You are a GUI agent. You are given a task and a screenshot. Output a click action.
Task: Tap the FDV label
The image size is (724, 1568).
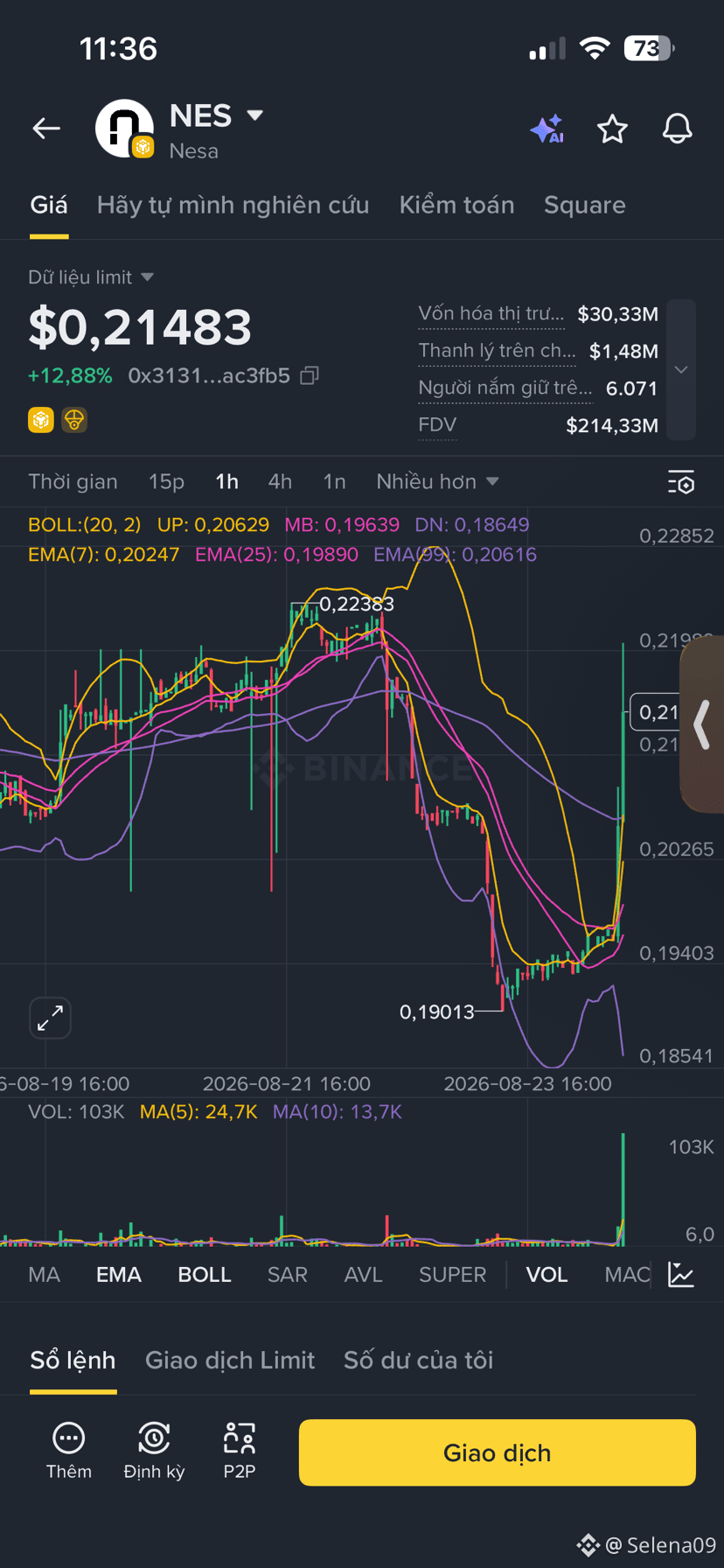click(437, 425)
